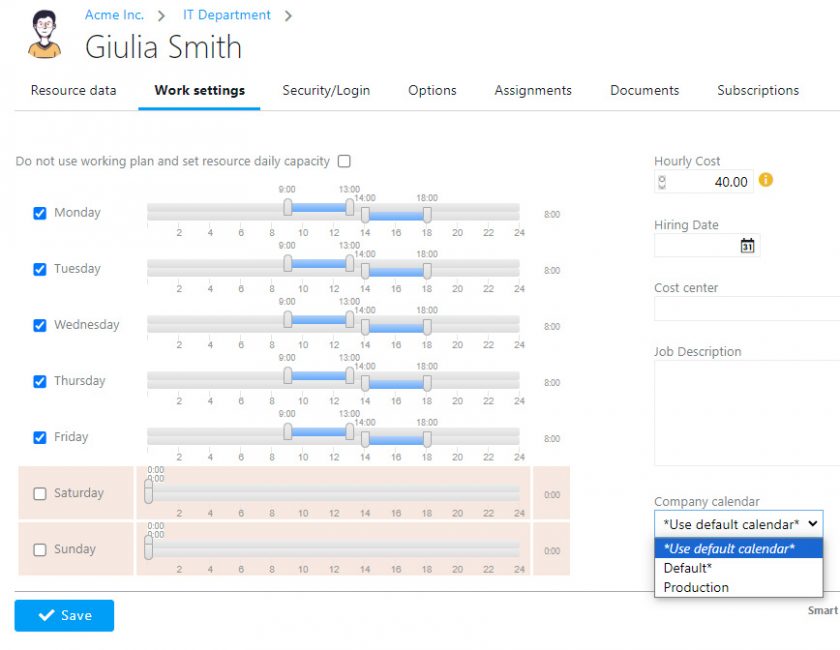Image resolution: width=840 pixels, height=650 pixels.
Task: Click the Save button
Action: [x=63, y=616]
